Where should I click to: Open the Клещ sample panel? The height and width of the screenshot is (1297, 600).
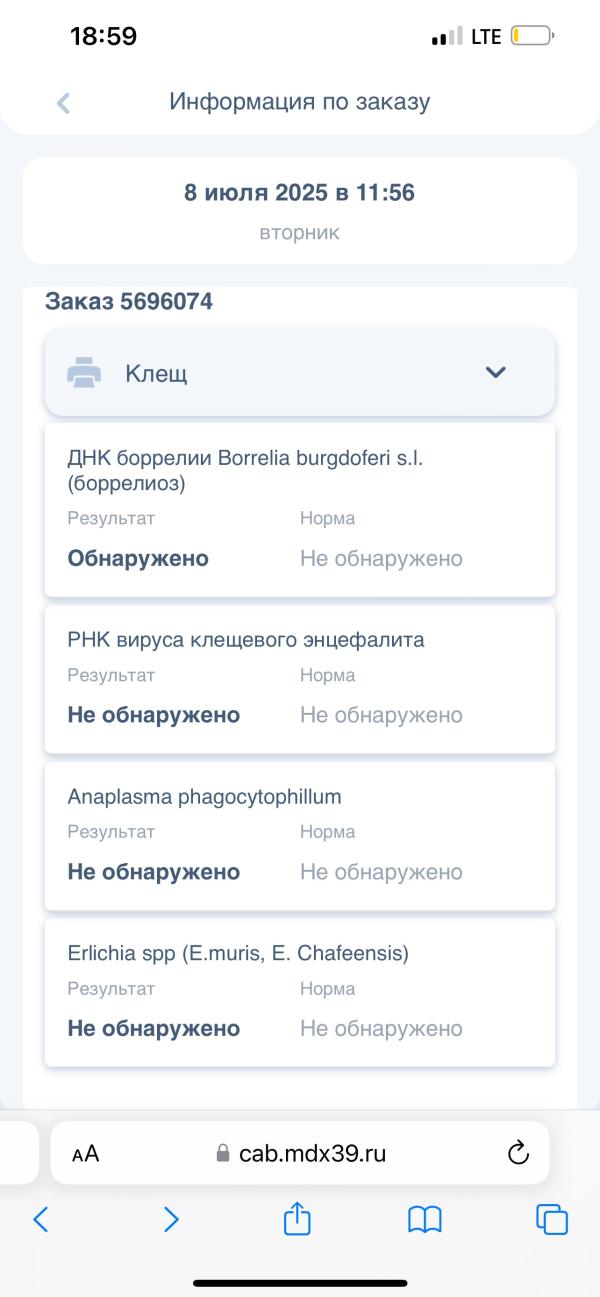point(300,373)
